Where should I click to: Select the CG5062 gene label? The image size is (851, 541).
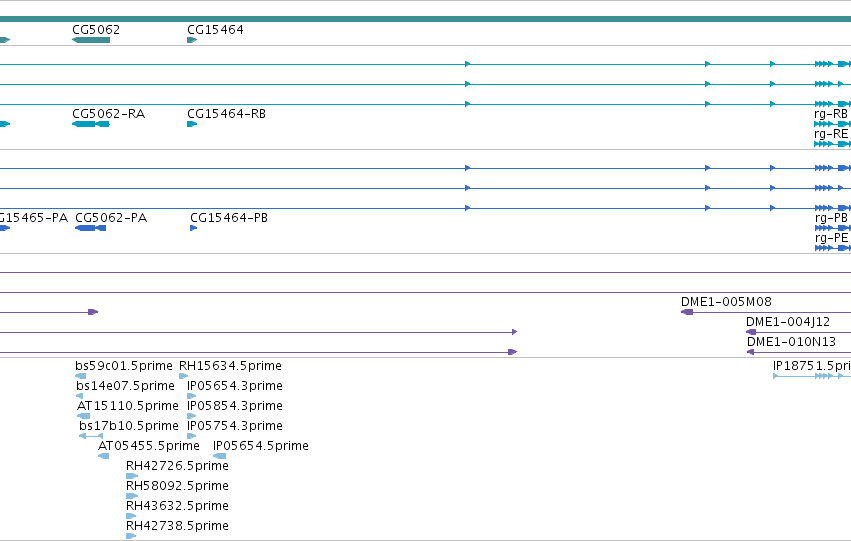(x=96, y=29)
